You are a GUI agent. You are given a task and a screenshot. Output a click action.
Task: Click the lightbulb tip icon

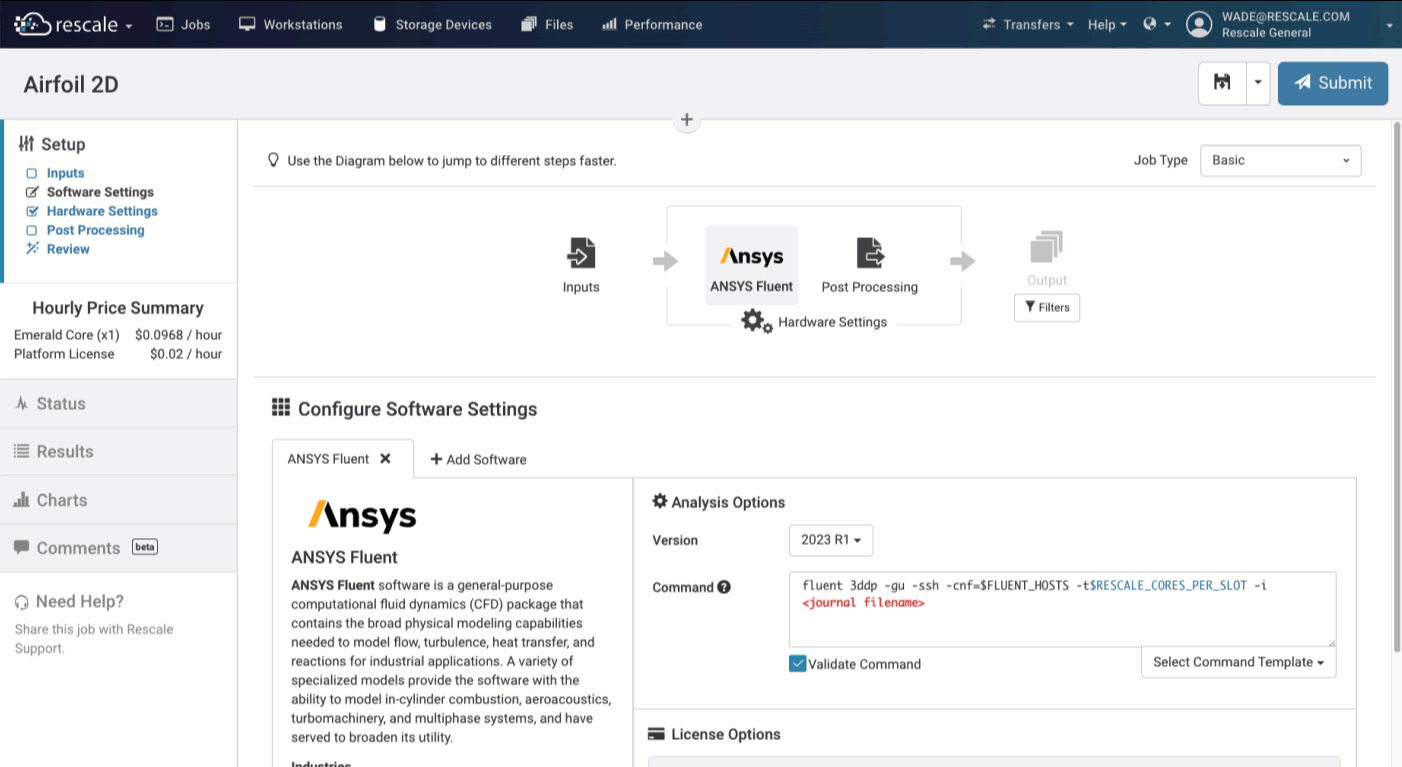[x=273, y=160]
